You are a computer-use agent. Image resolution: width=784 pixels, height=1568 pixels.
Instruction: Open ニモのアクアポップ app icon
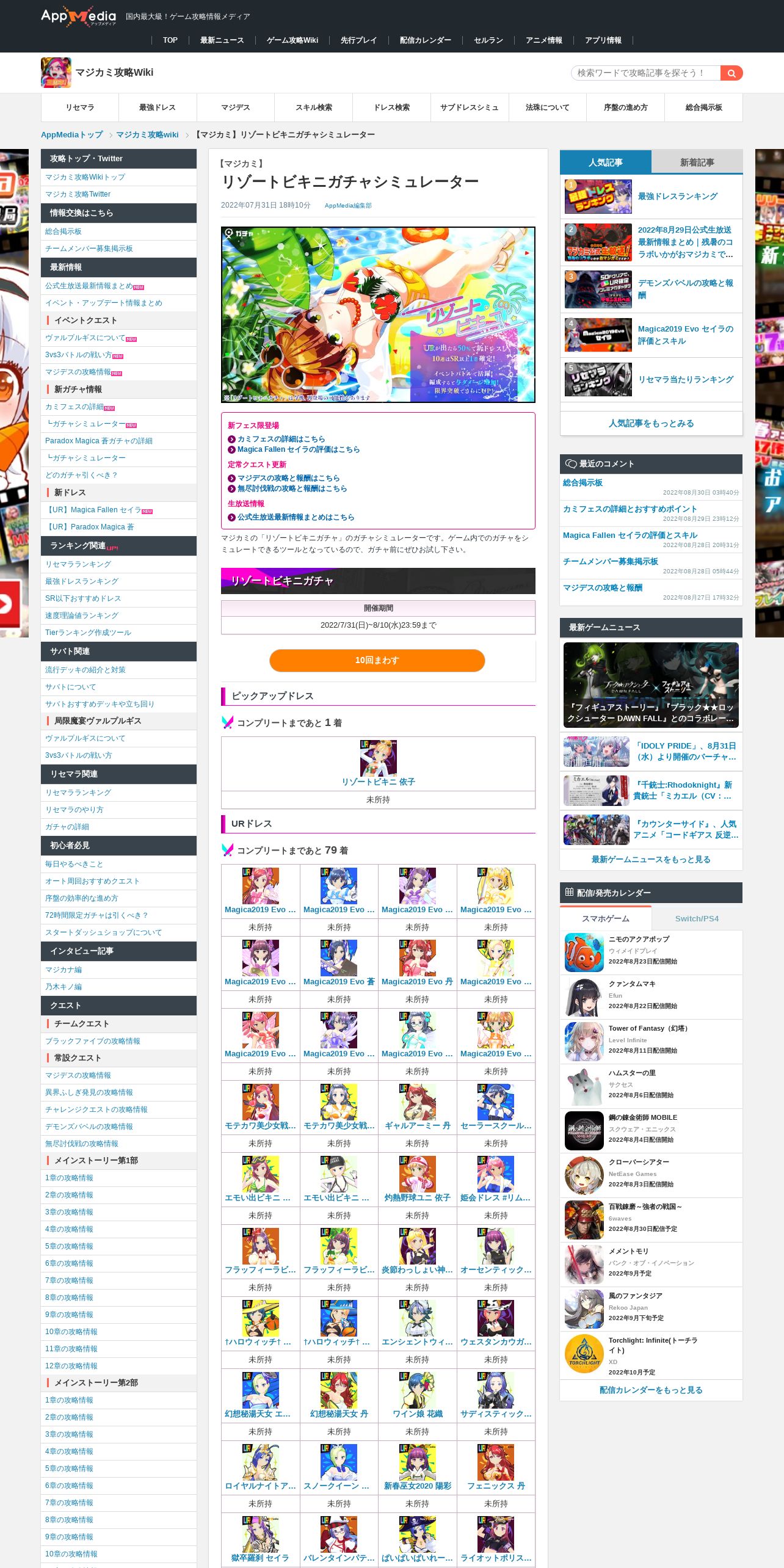[x=584, y=953]
